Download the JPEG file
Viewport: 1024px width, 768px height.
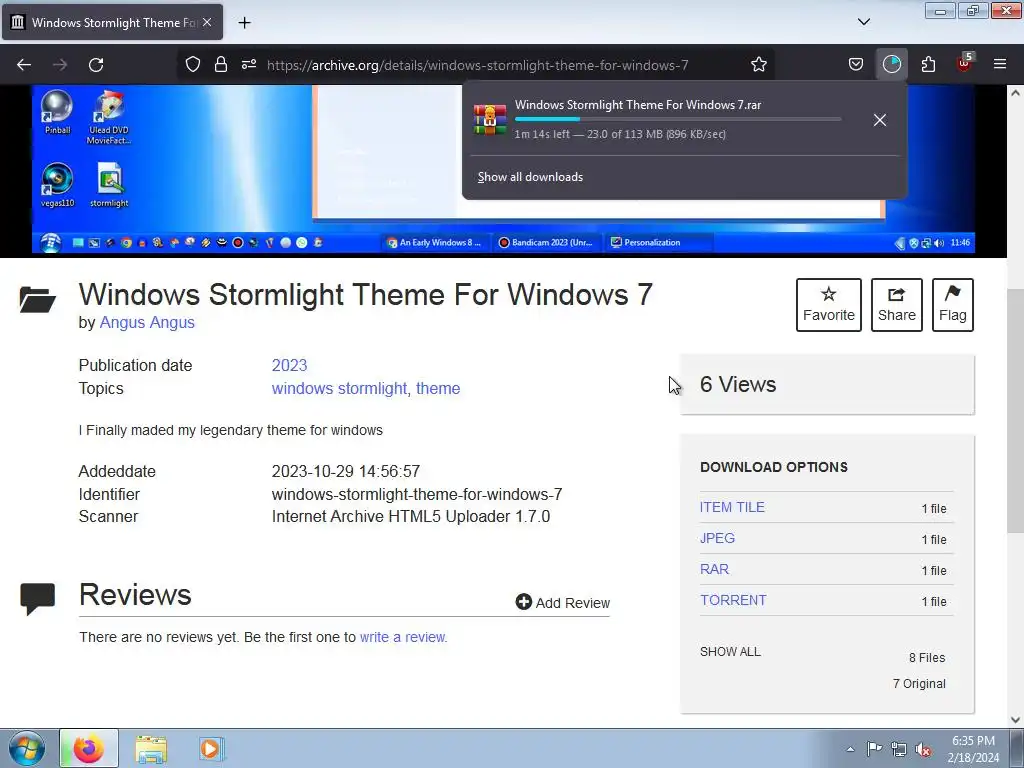point(717,538)
